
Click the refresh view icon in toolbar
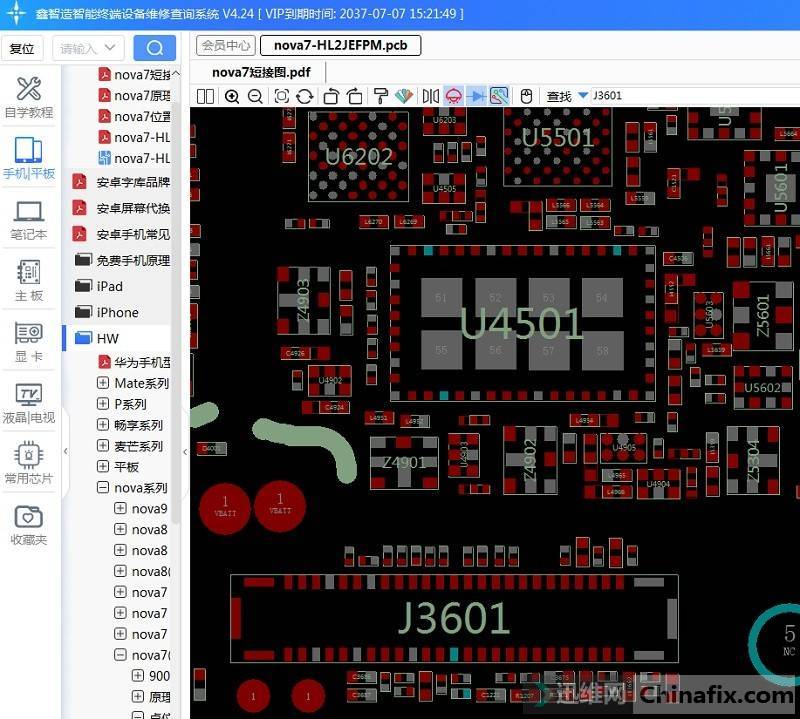click(305, 96)
